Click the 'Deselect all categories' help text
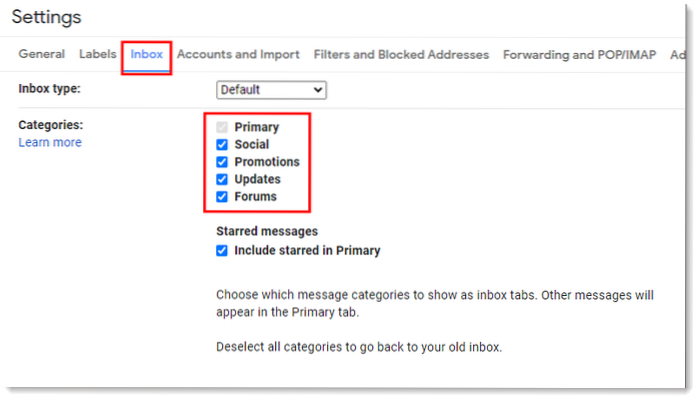This screenshot has height=400, width=697. point(358,347)
